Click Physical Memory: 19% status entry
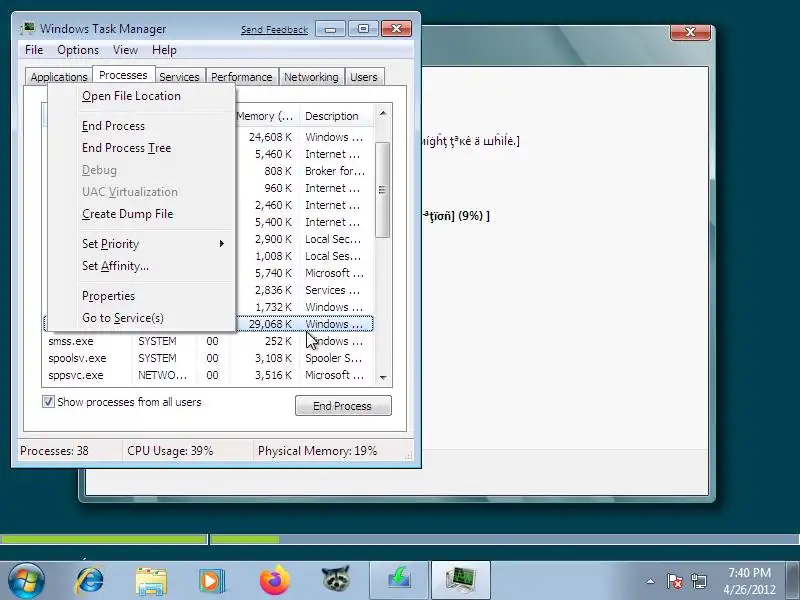800x600 pixels. 317,451
